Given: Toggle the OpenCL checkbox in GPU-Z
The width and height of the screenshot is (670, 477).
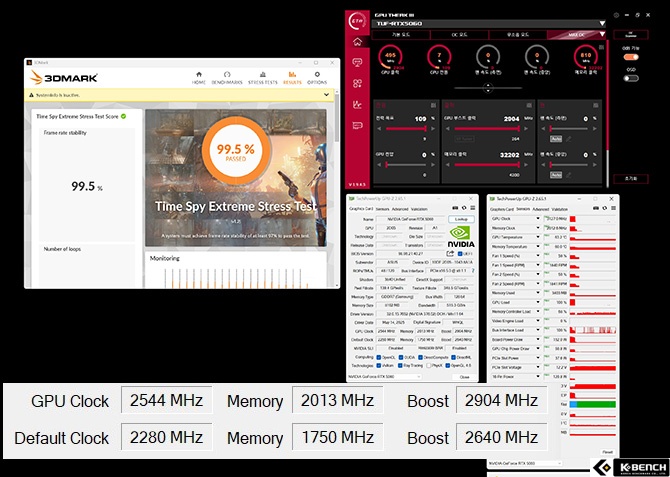Looking at the screenshot, I should pos(379,357).
